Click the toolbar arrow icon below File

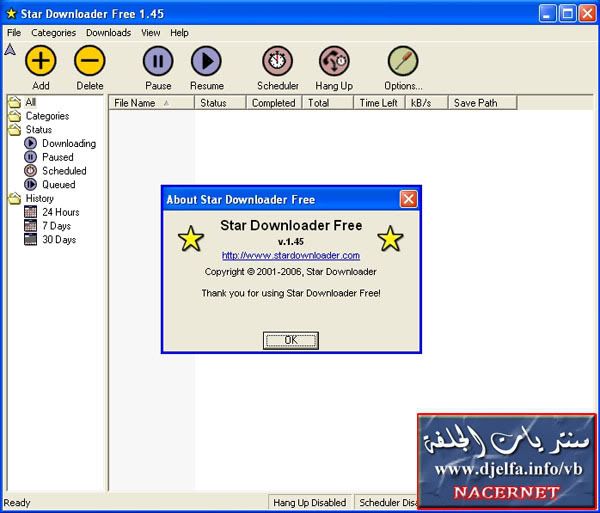[10, 50]
